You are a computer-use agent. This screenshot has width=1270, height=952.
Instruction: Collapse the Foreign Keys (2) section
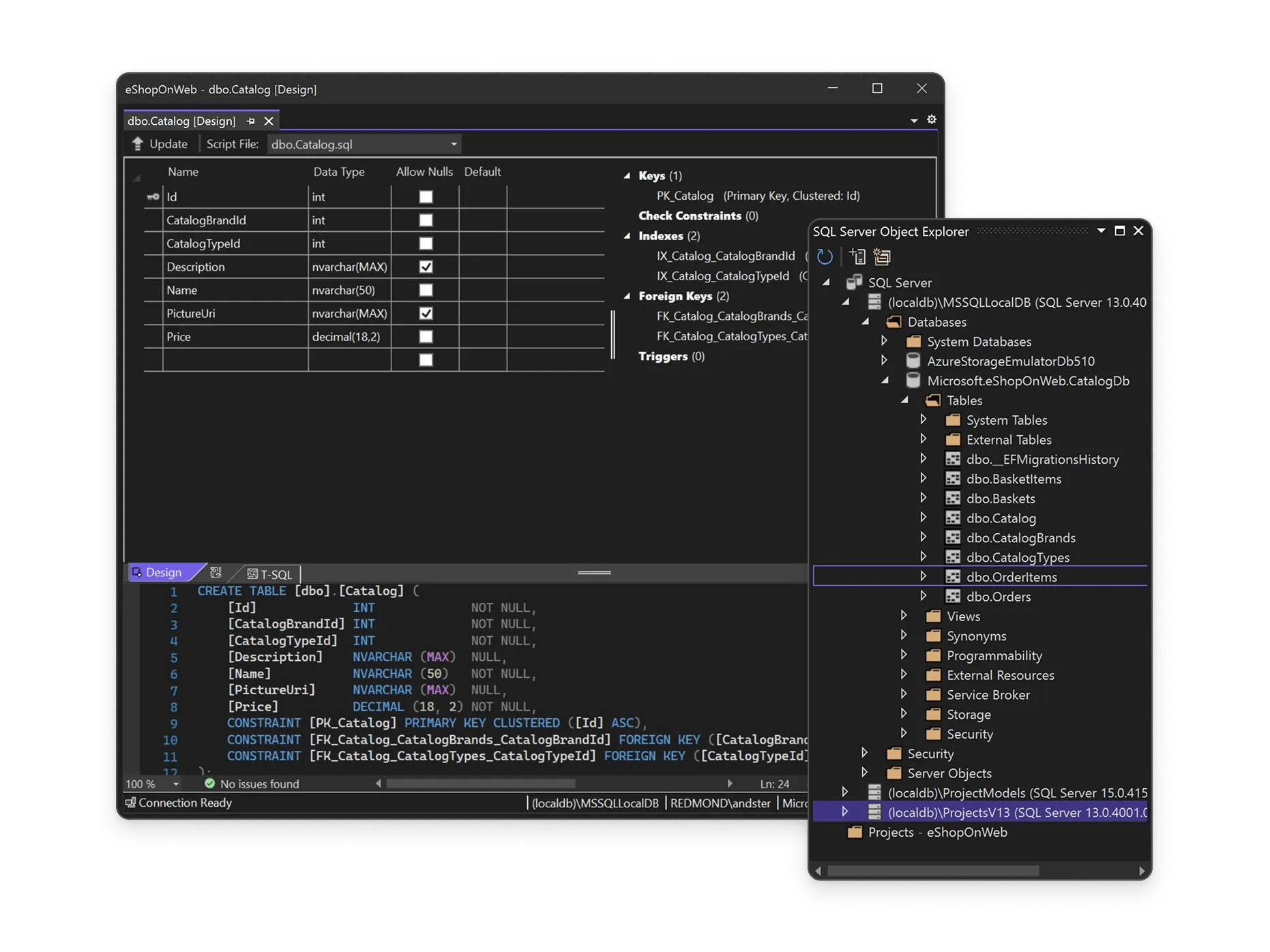coord(627,296)
